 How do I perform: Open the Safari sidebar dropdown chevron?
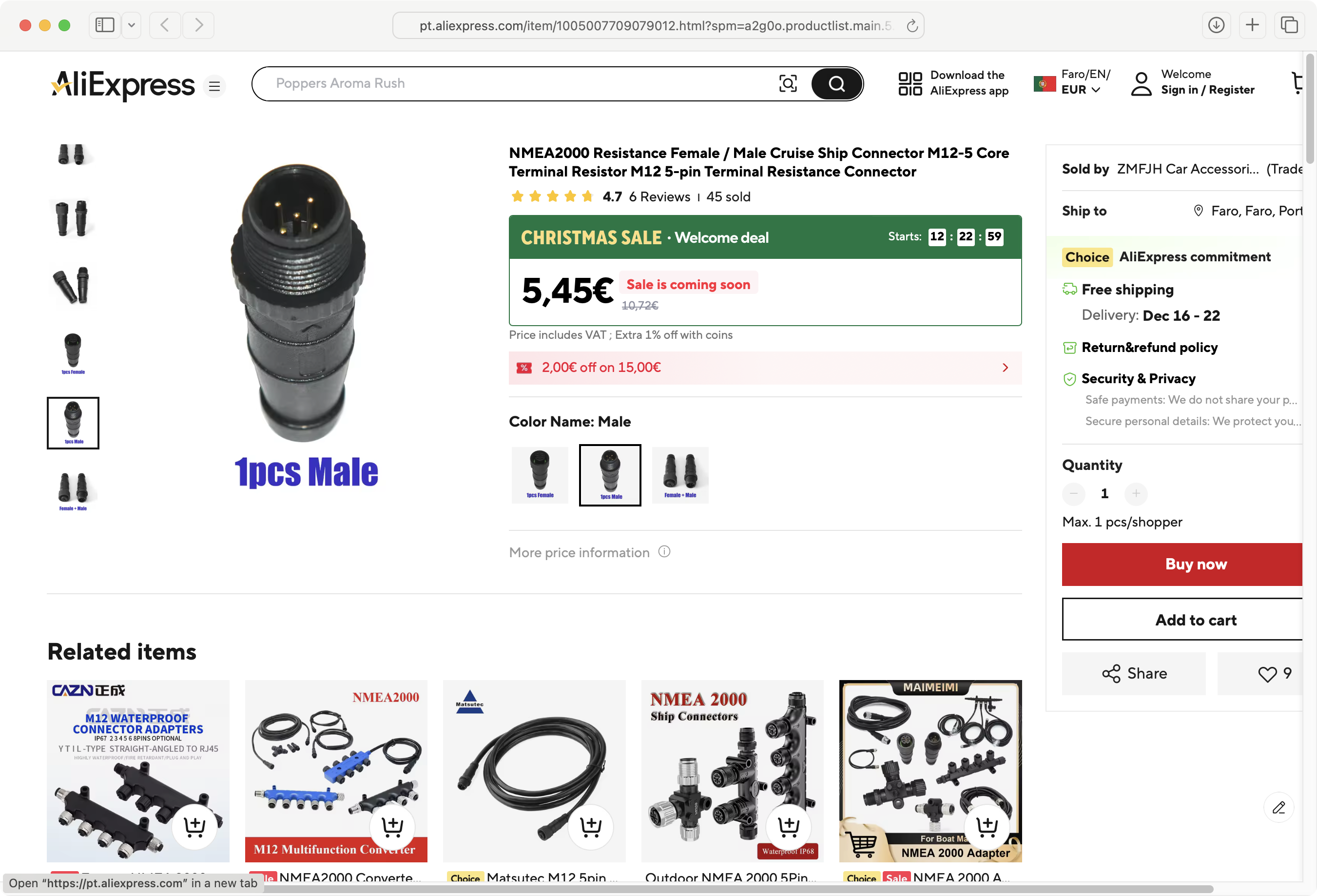tap(132, 25)
